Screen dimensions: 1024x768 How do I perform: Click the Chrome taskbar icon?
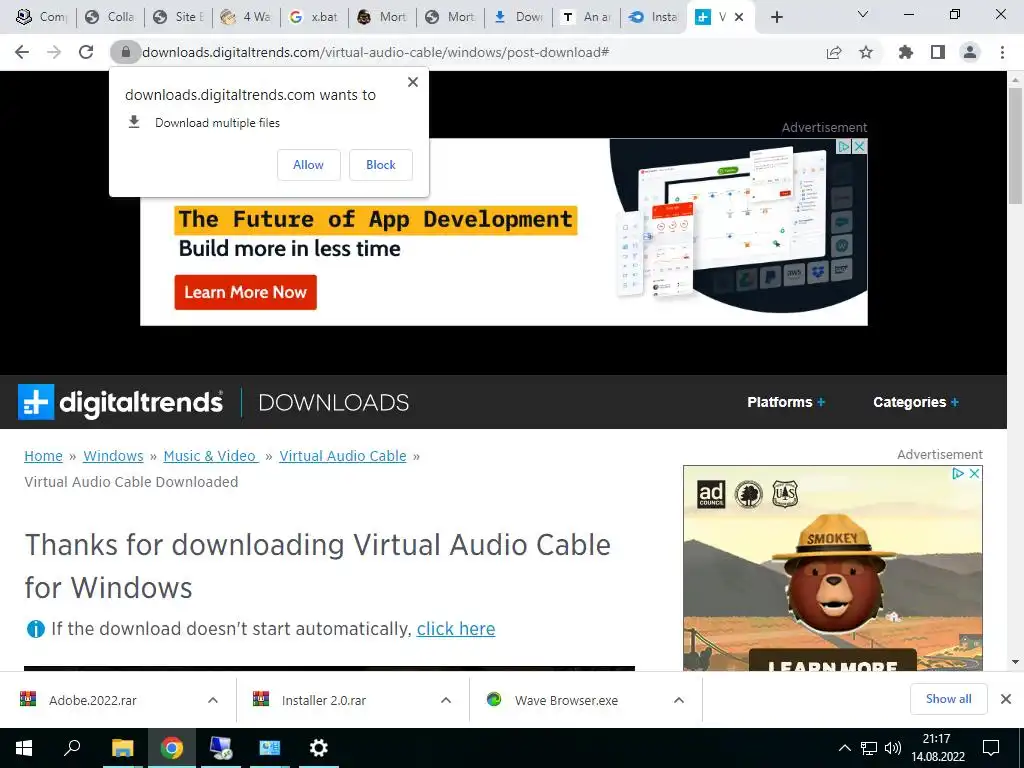click(x=172, y=748)
